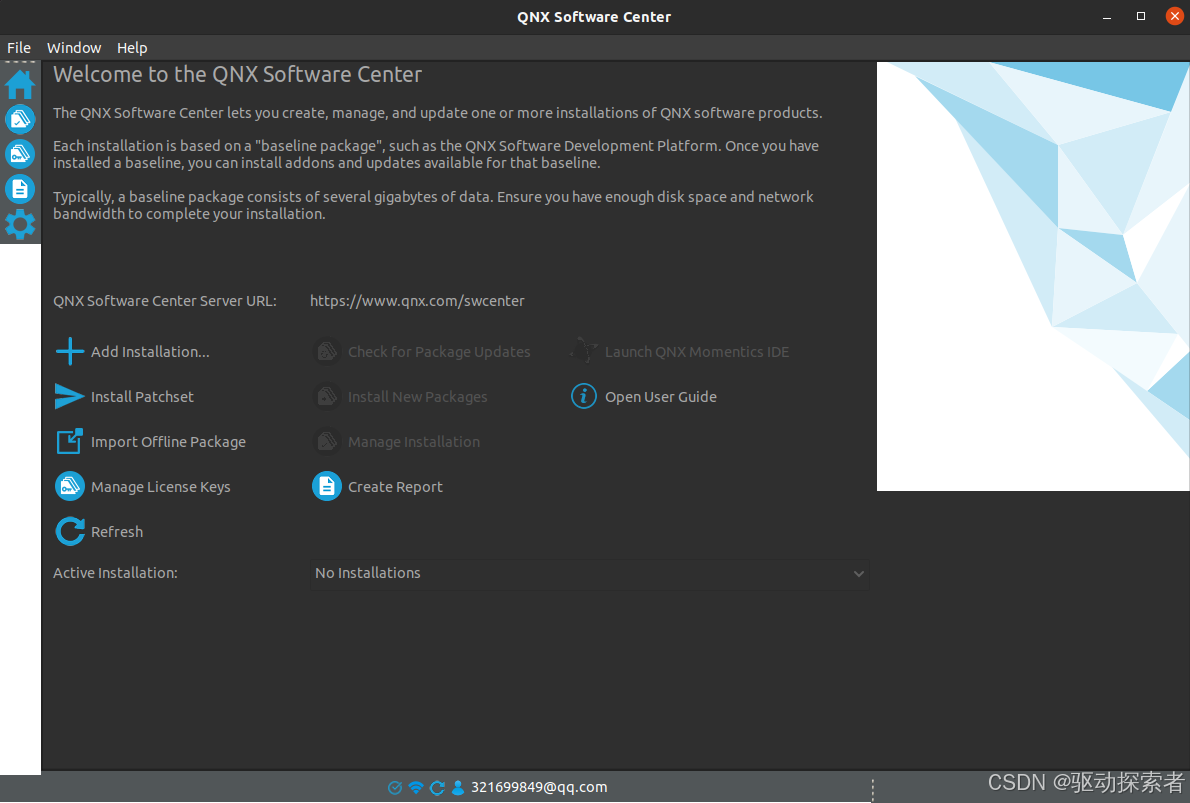
Task: Click the Manage License Keys icon
Action: click(x=70, y=487)
